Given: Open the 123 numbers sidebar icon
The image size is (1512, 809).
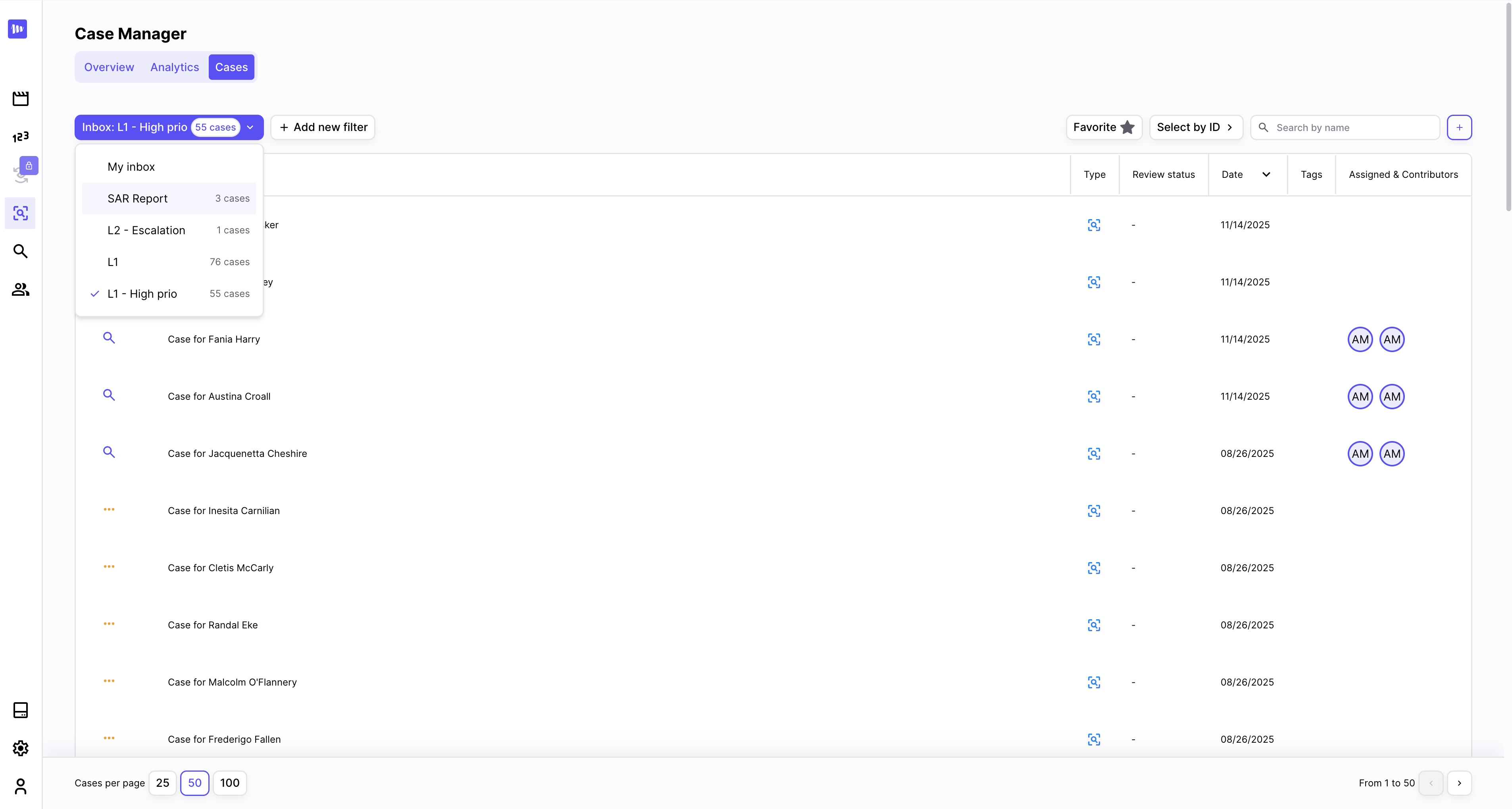Looking at the screenshot, I should [x=21, y=137].
